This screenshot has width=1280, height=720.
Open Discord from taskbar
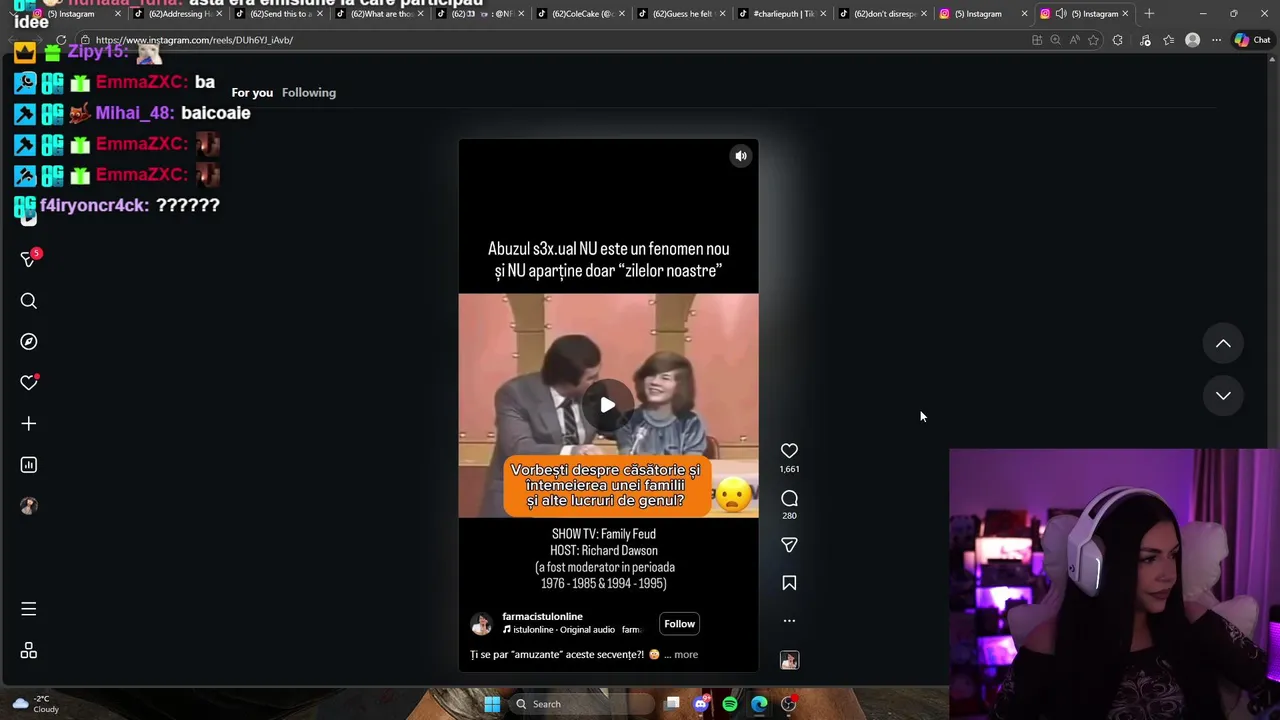click(701, 704)
